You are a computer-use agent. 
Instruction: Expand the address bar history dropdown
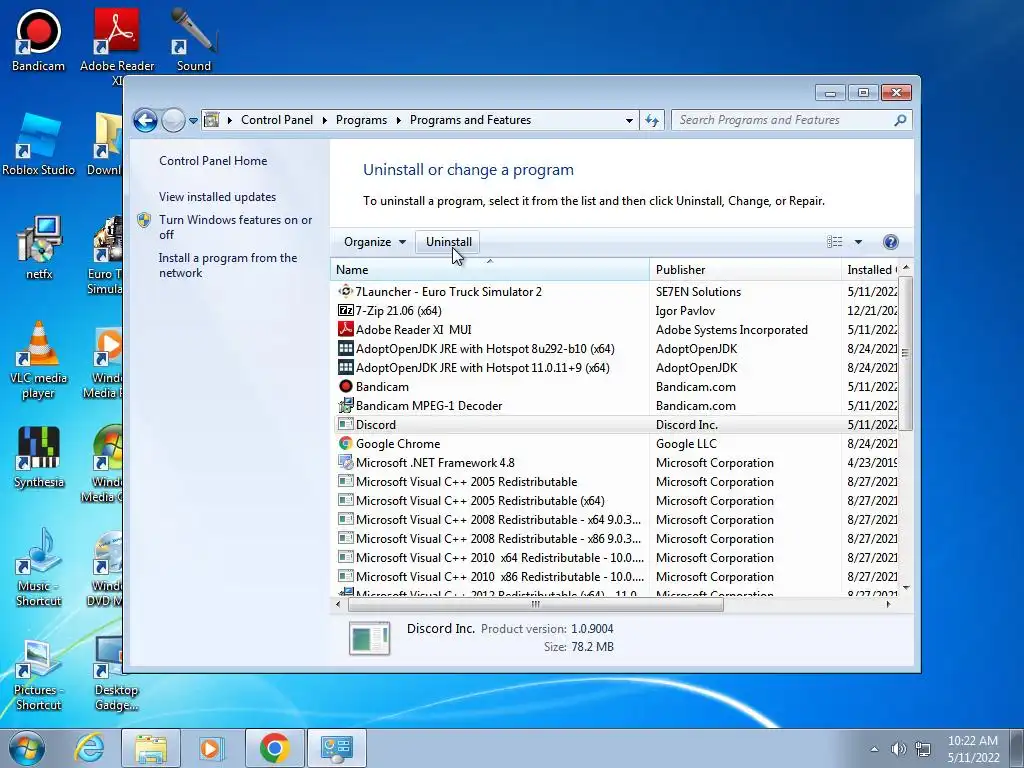coord(629,120)
